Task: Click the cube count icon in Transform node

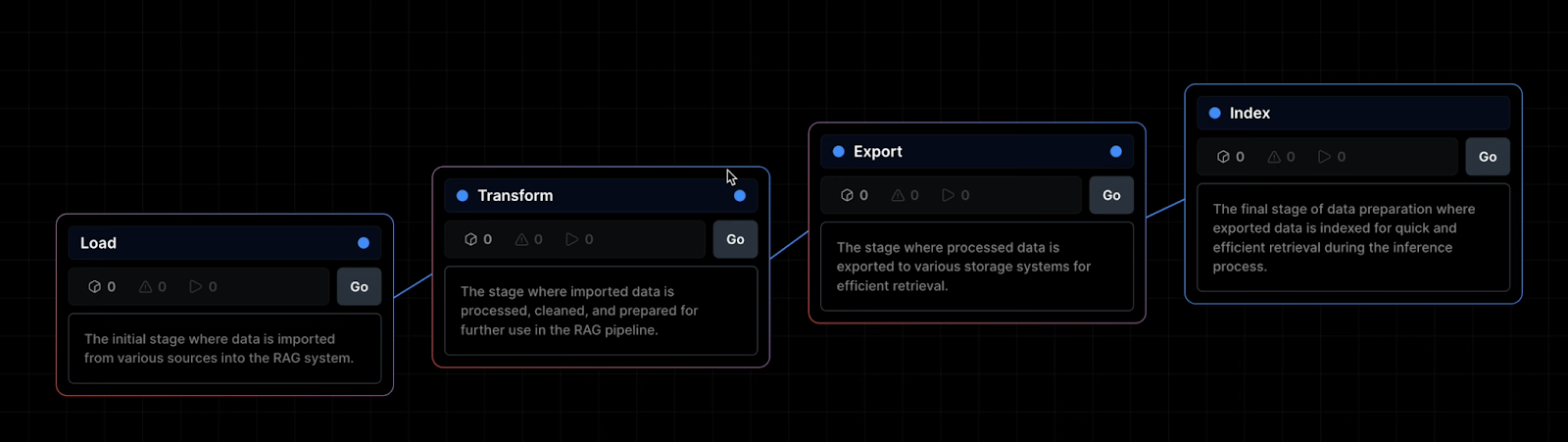Action: coord(470,239)
